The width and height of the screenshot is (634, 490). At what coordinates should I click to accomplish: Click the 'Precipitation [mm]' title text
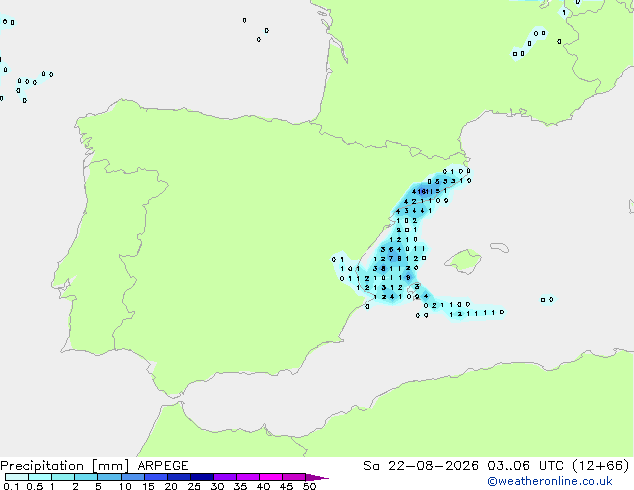[65, 466]
